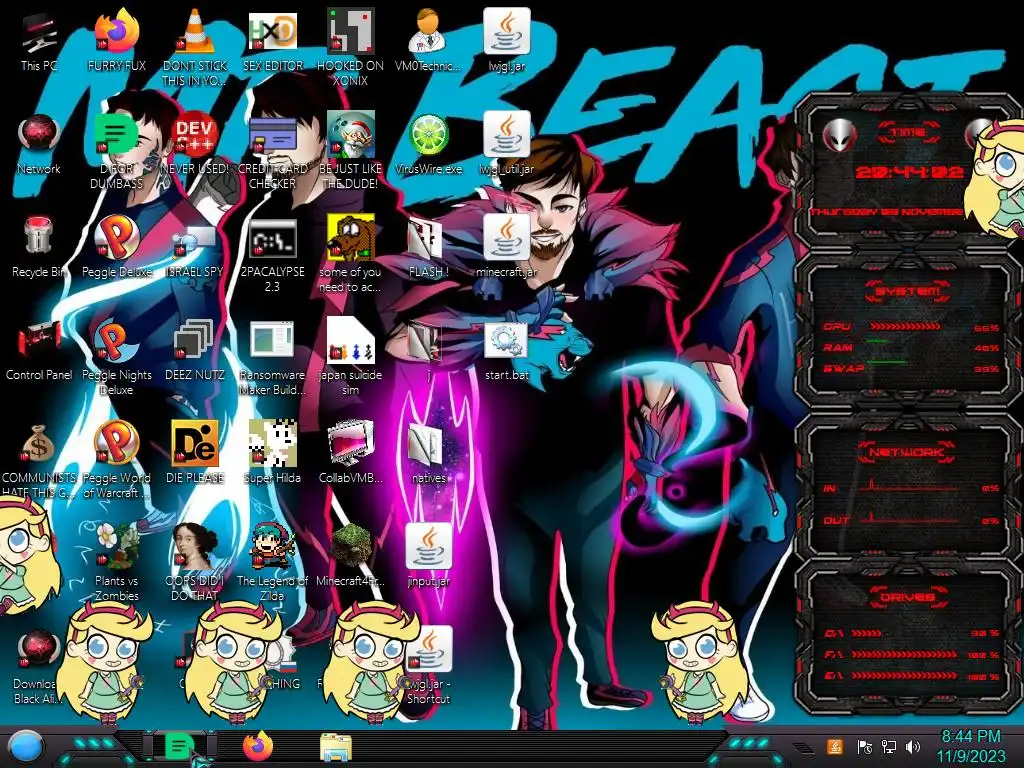Open the taskbar clock showing 8:44 PM
This screenshot has width=1024, height=768.
(x=971, y=747)
